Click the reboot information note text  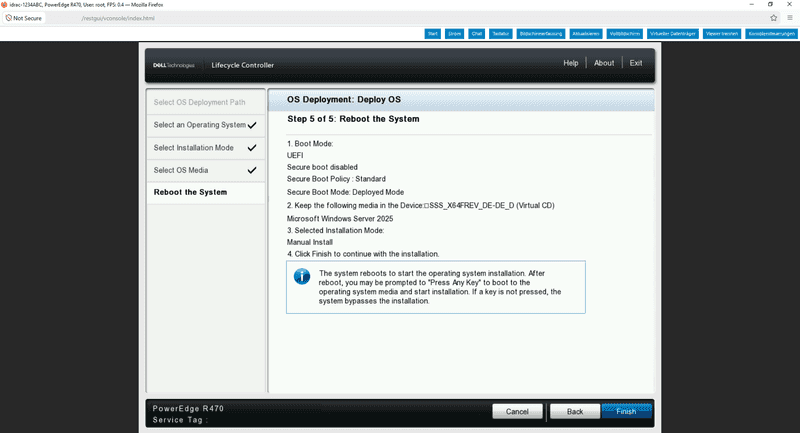click(440, 287)
